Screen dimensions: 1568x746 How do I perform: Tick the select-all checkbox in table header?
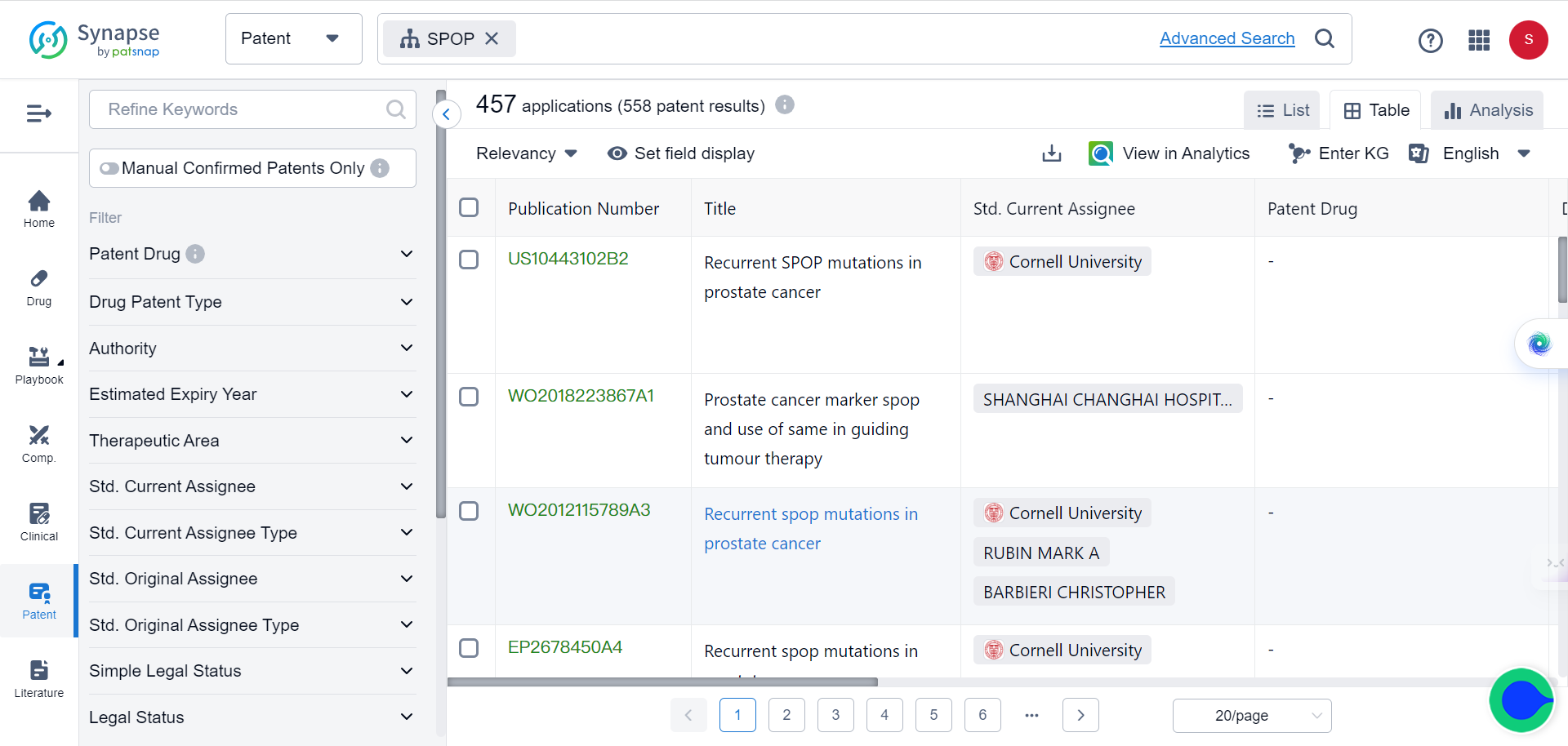[x=469, y=207]
